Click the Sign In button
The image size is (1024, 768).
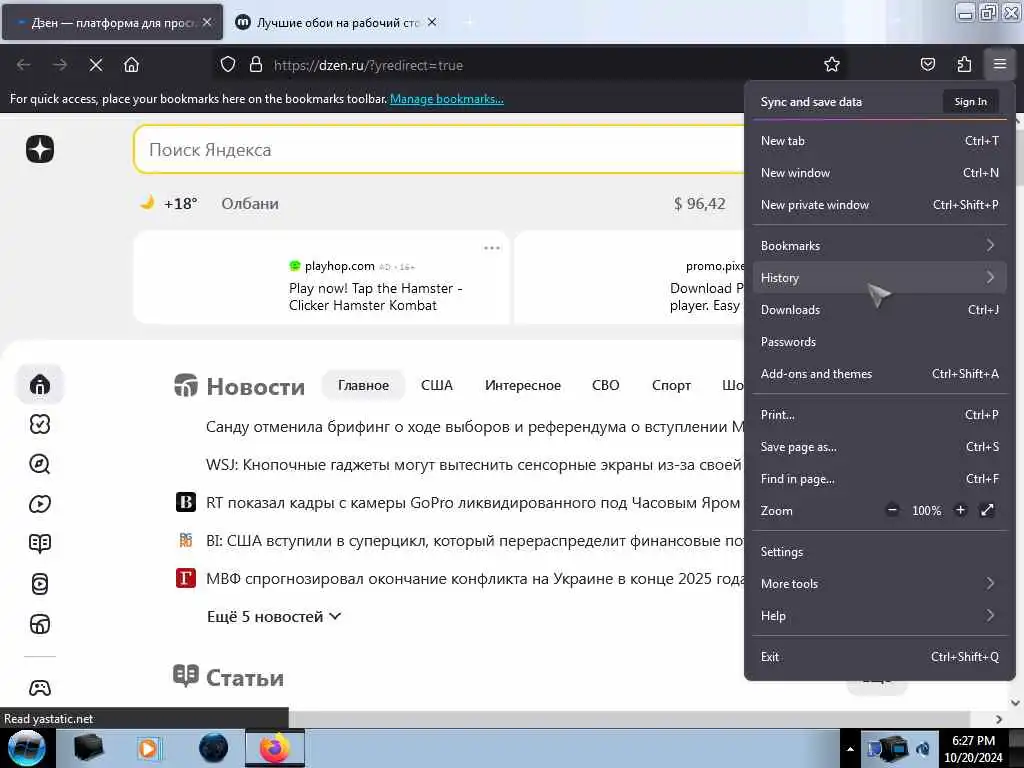pyautogui.click(x=970, y=101)
